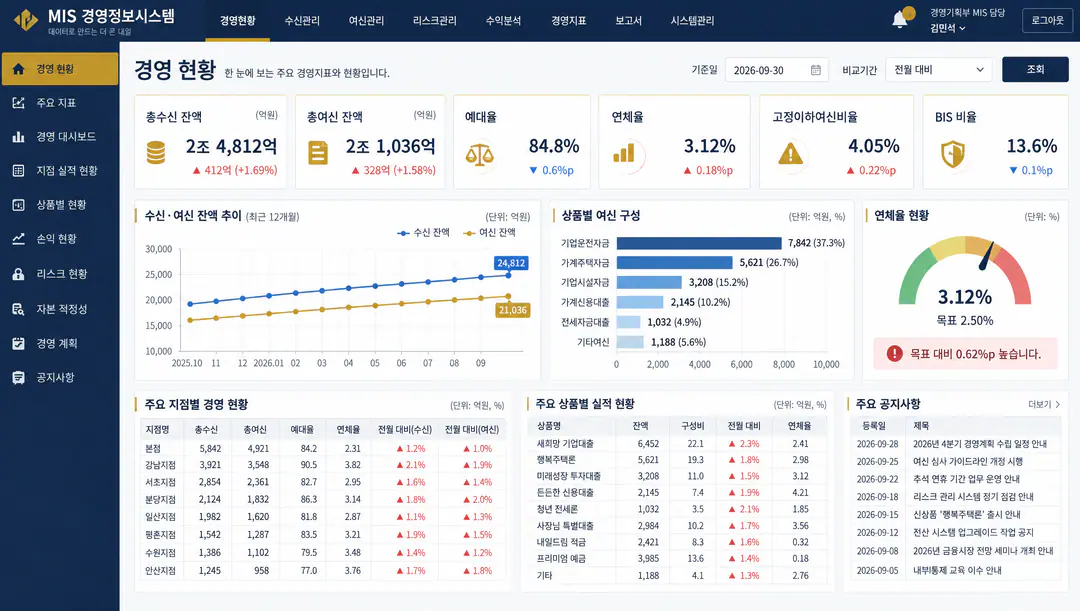The height and width of the screenshot is (611, 1080).
Task: Open the 경영현황 top tab
Action: [238, 21]
